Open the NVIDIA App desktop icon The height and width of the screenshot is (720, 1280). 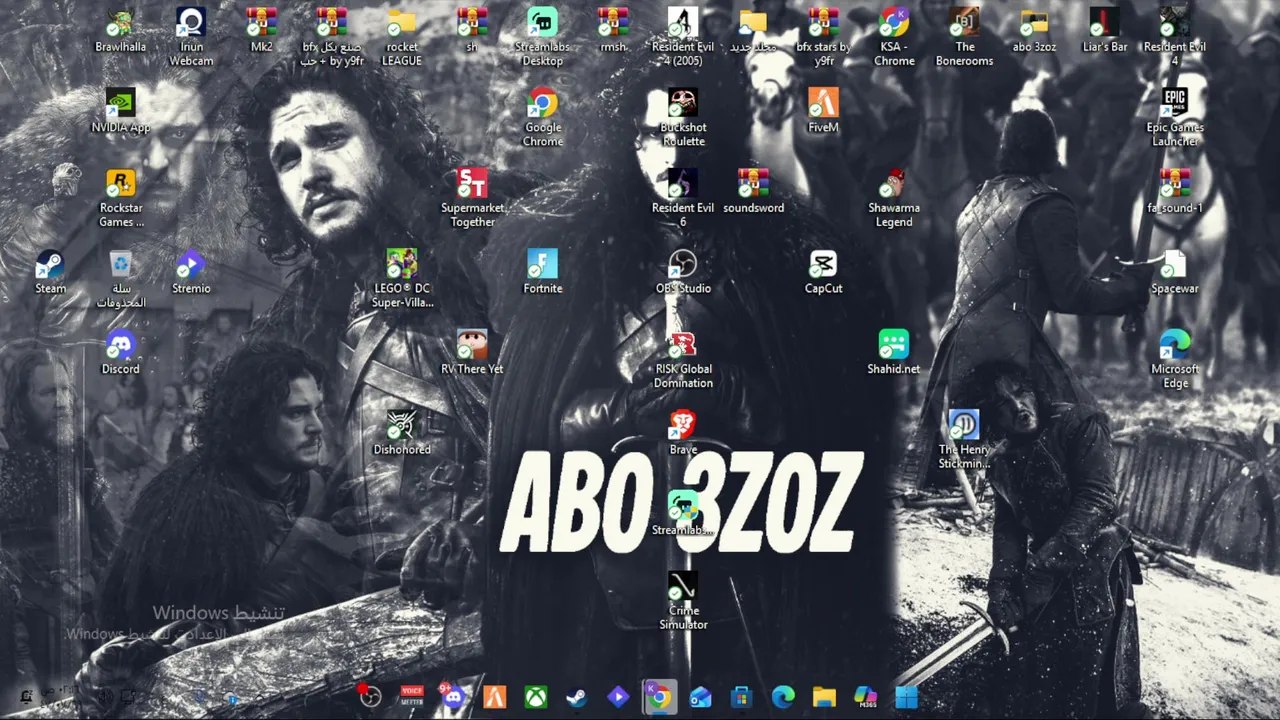tap(120, 110)
